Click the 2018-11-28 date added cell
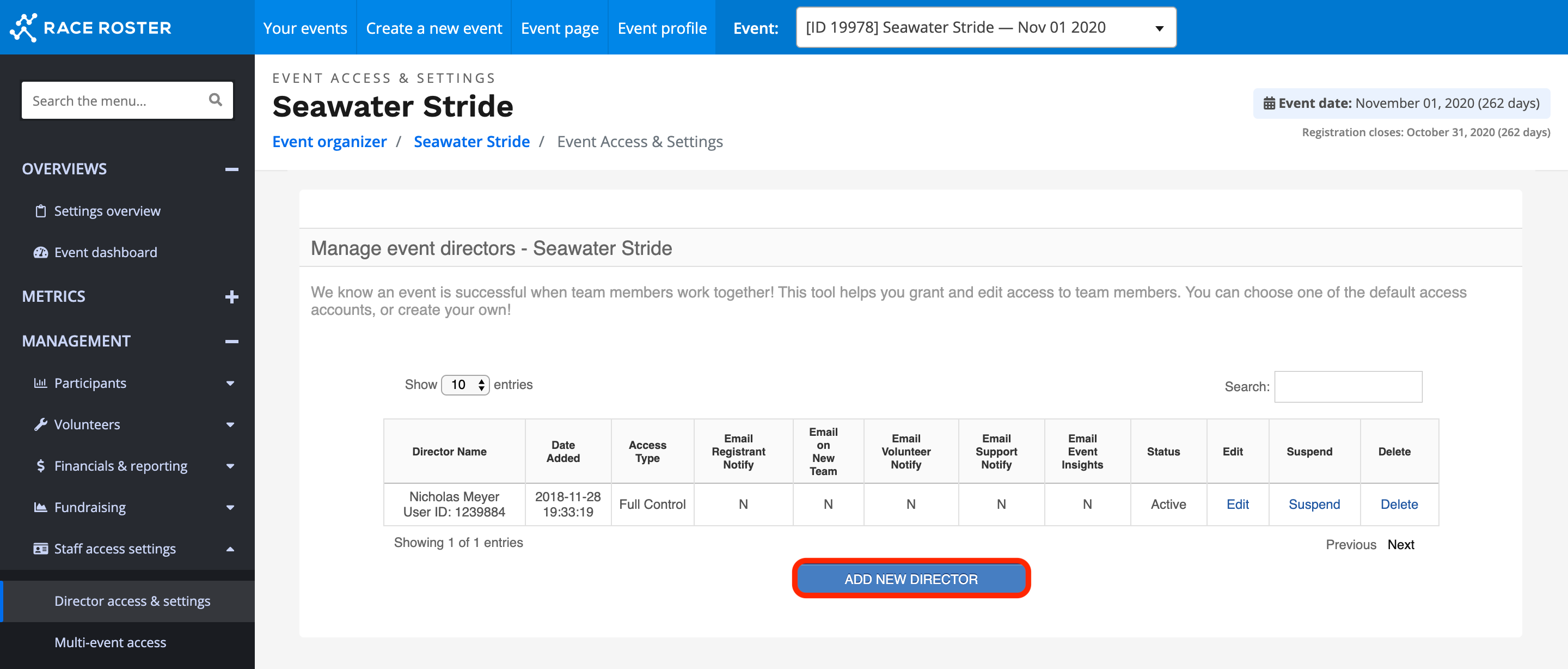 (x=568, y=504)
